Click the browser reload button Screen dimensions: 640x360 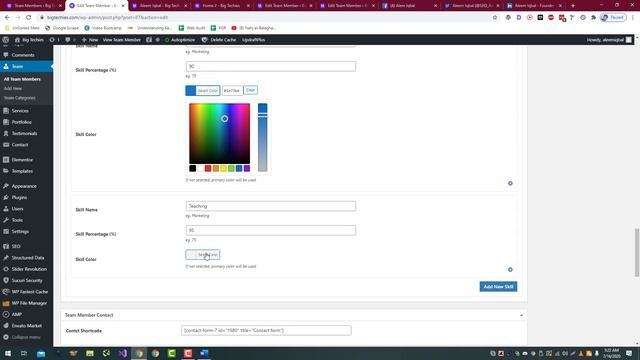[29, 18]
